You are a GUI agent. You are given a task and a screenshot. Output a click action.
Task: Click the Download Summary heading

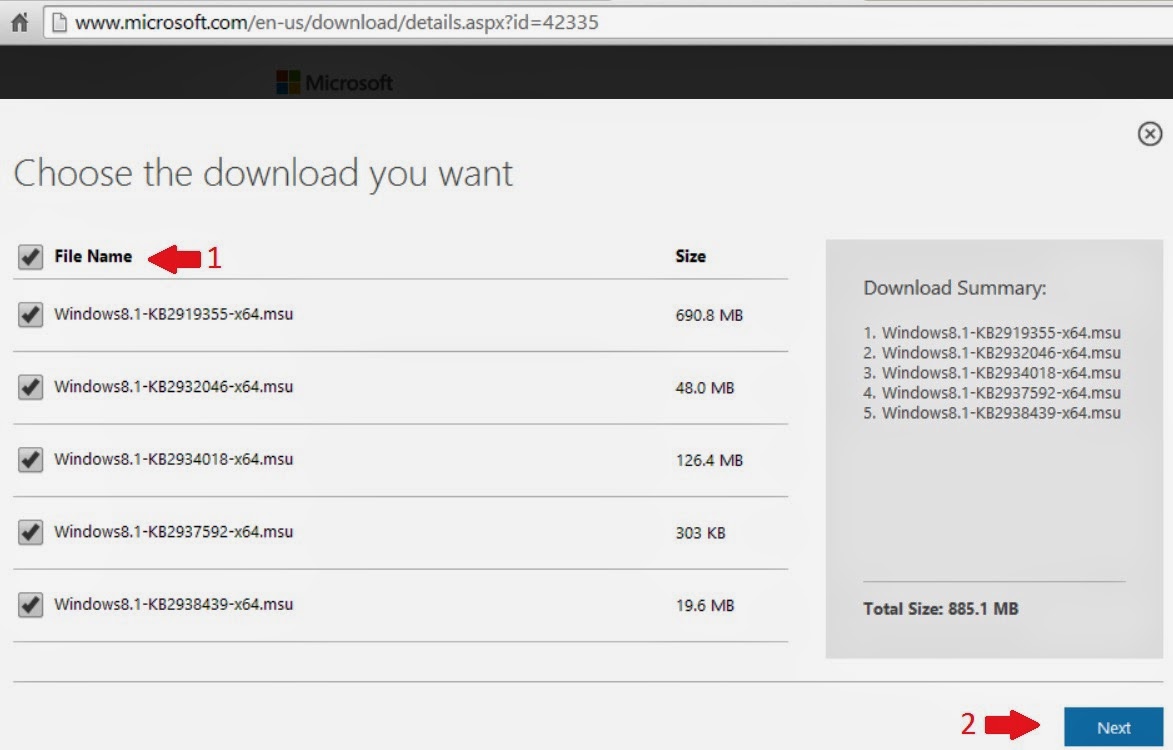point(955,288)
